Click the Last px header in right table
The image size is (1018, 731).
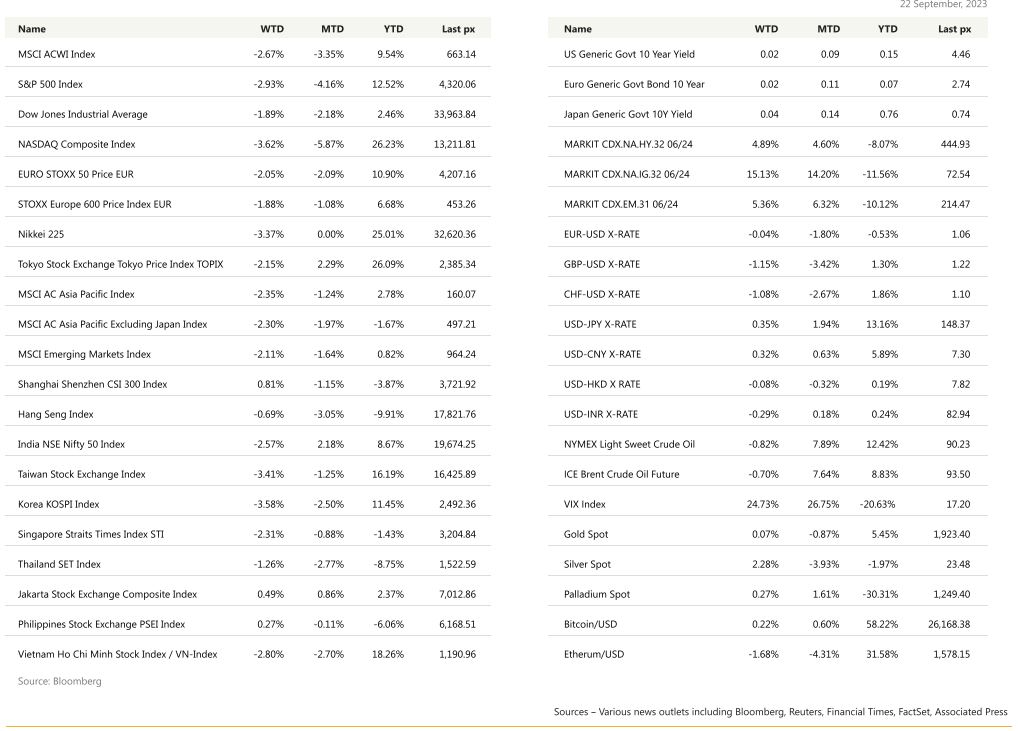coord(954,29)
